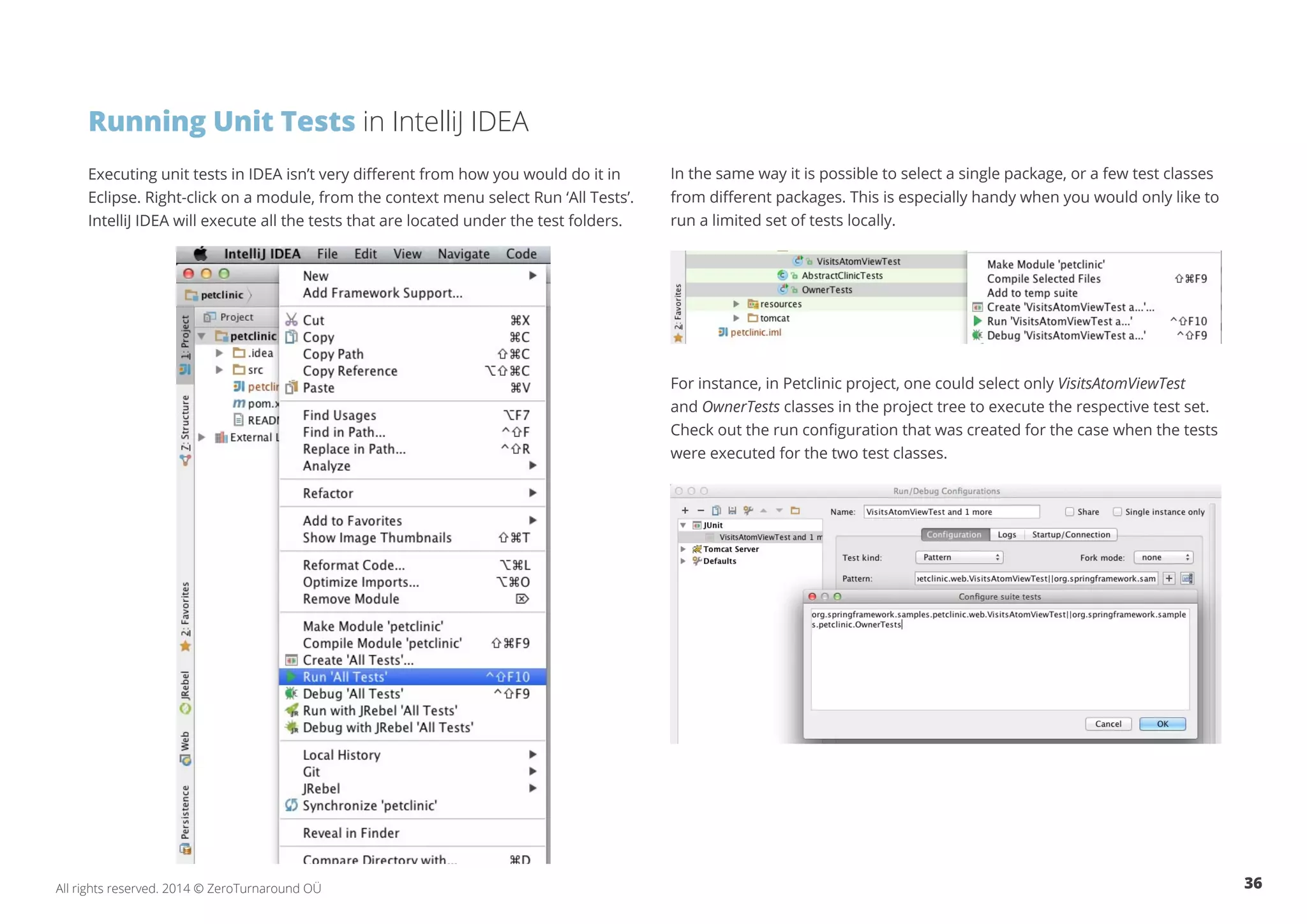
Task: Open the File menu
Action: [327, 254]
